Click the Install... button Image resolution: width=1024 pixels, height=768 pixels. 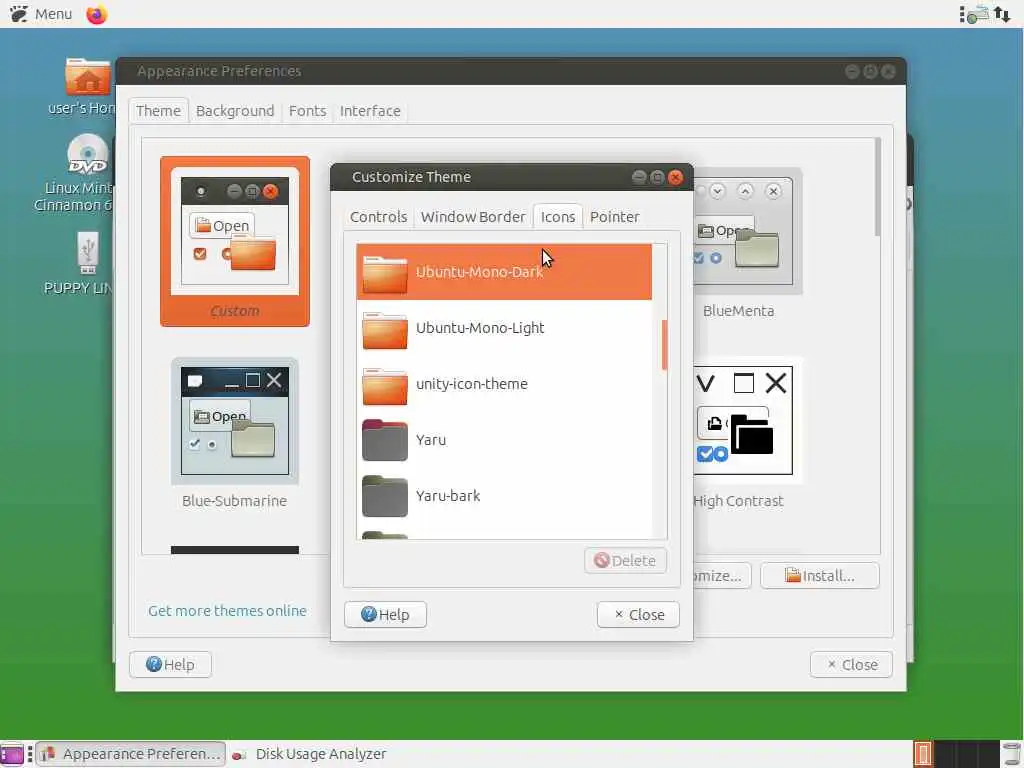[820, 576]
